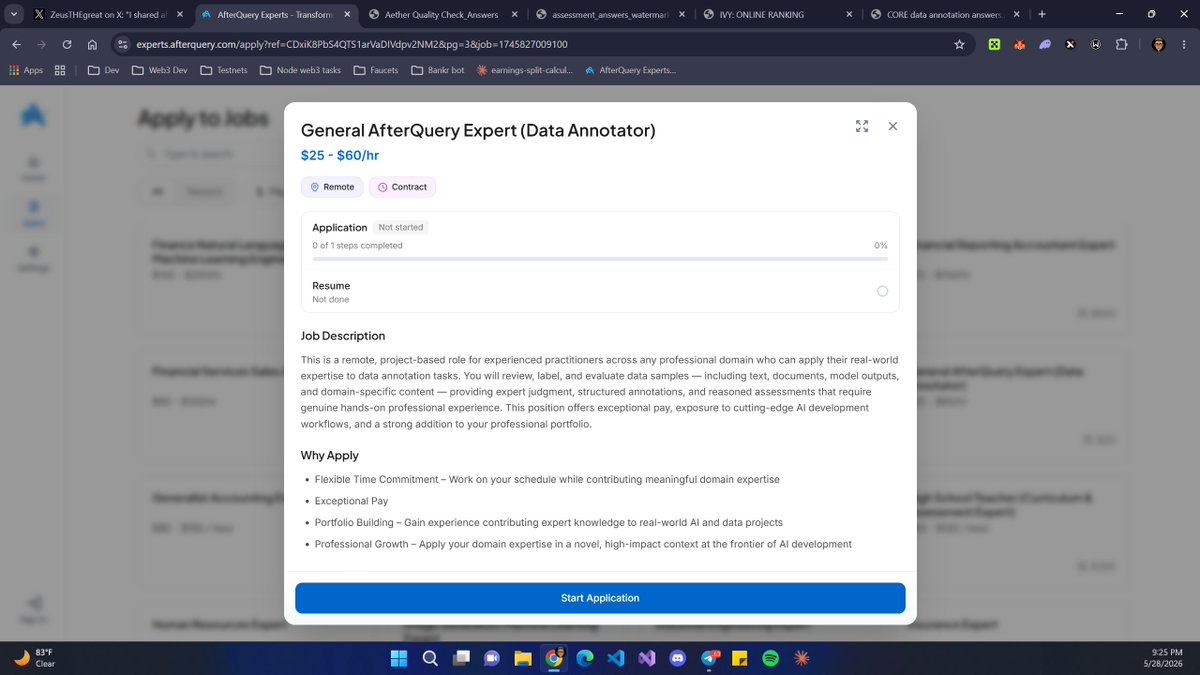1200x675 pixels.
Task: Open the Faucets bookmarks folder
Action: point(376,70)
